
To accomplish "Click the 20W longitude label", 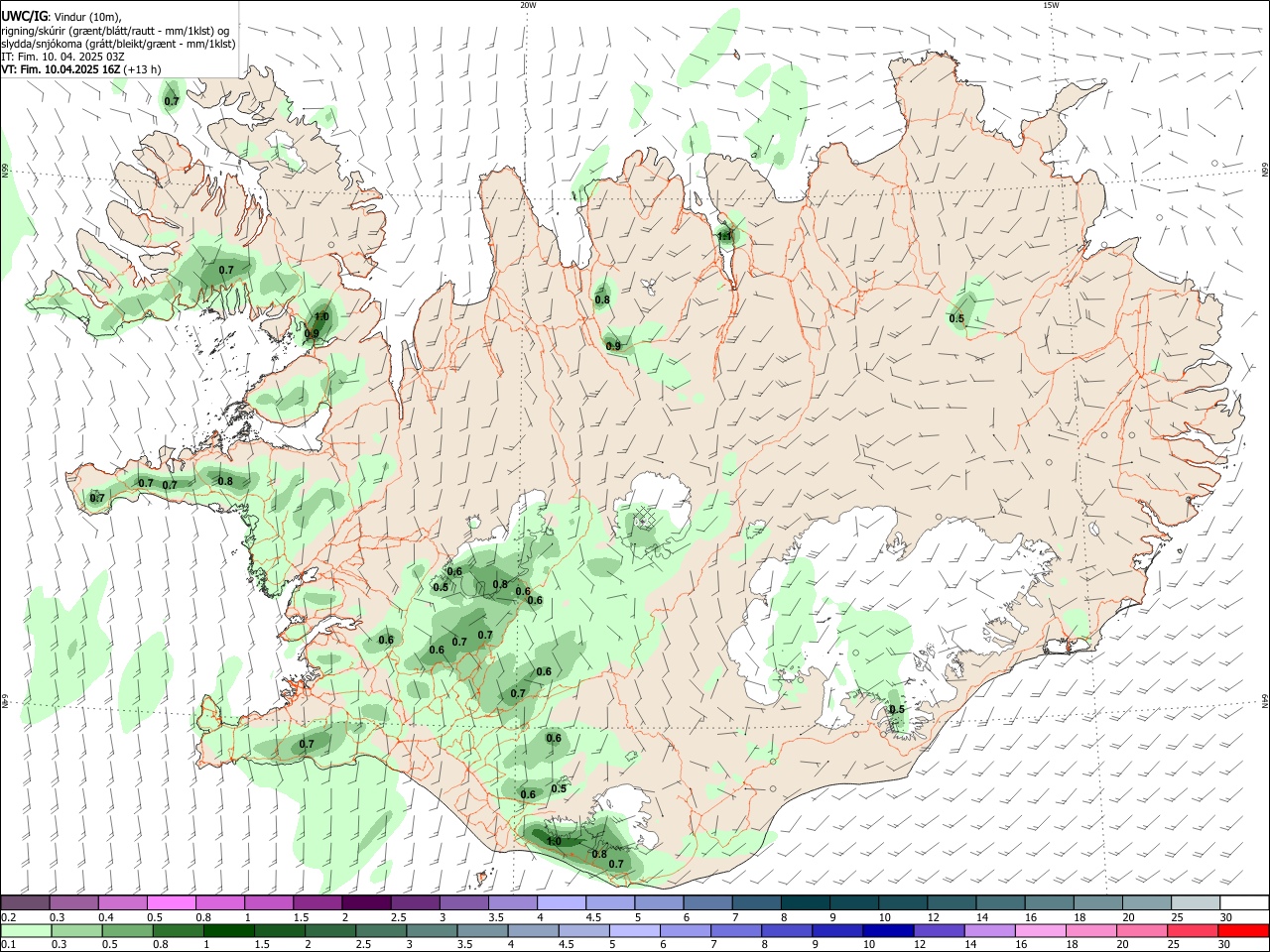I will pos(528,5).
